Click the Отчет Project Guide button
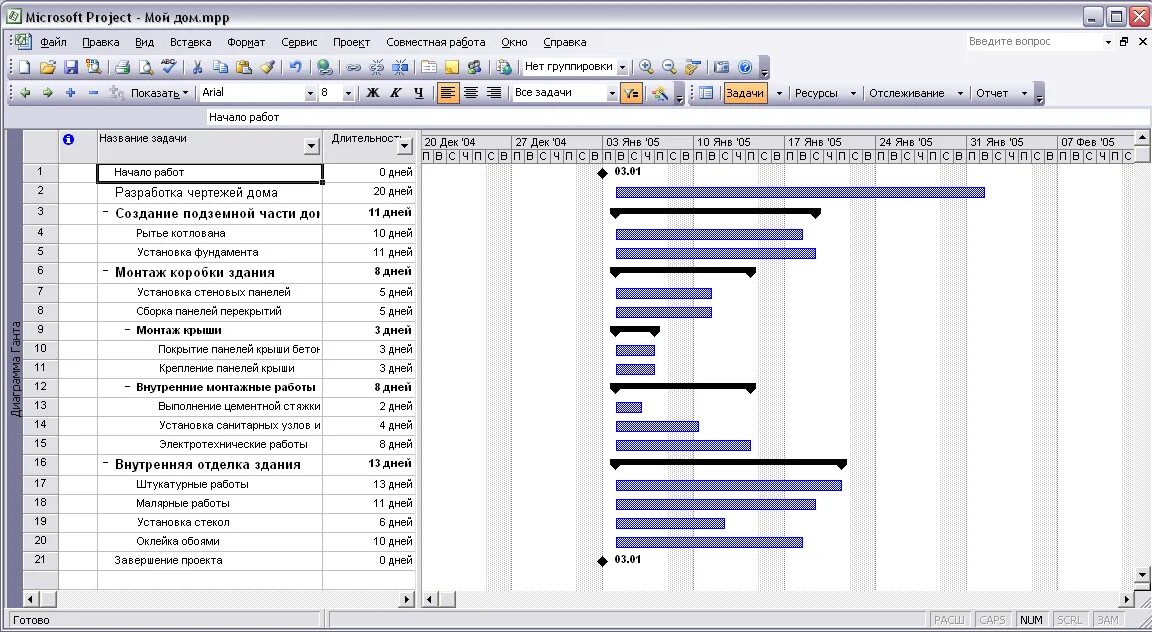The width and height of the screenshot is (1152, 632). 992,93
